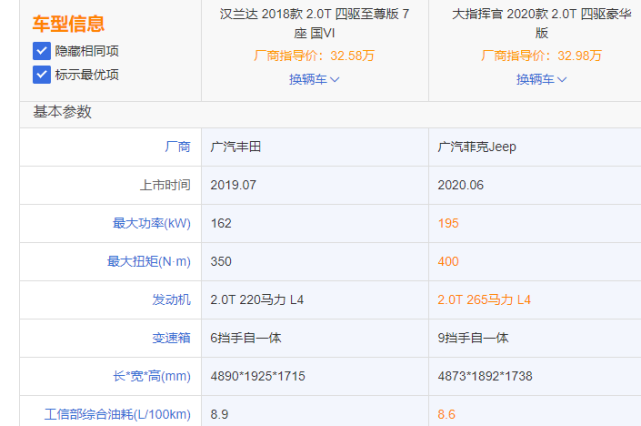Open the 工信部综合油耗 parameter link
Image resolution: width=641 pixels, height=426 pixels.
click(117, 415)
